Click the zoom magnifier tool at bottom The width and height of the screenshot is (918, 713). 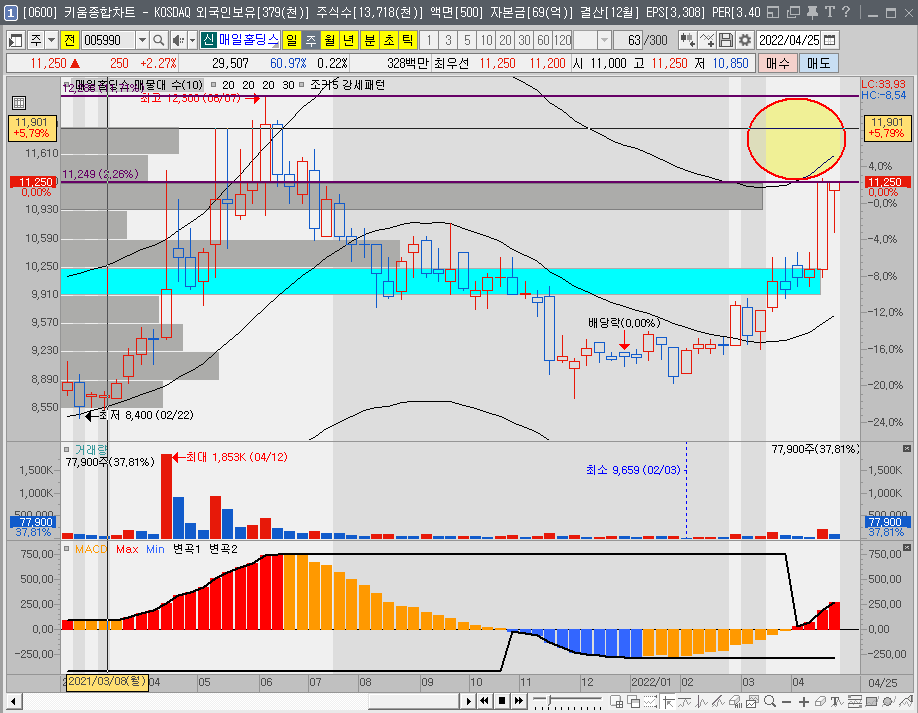tap(770, 701)
